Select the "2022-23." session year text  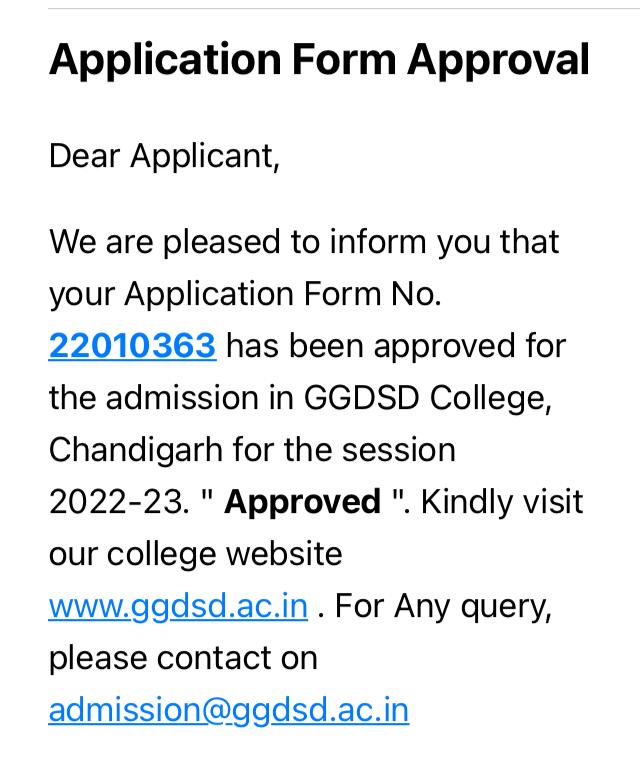click(119, 502)
